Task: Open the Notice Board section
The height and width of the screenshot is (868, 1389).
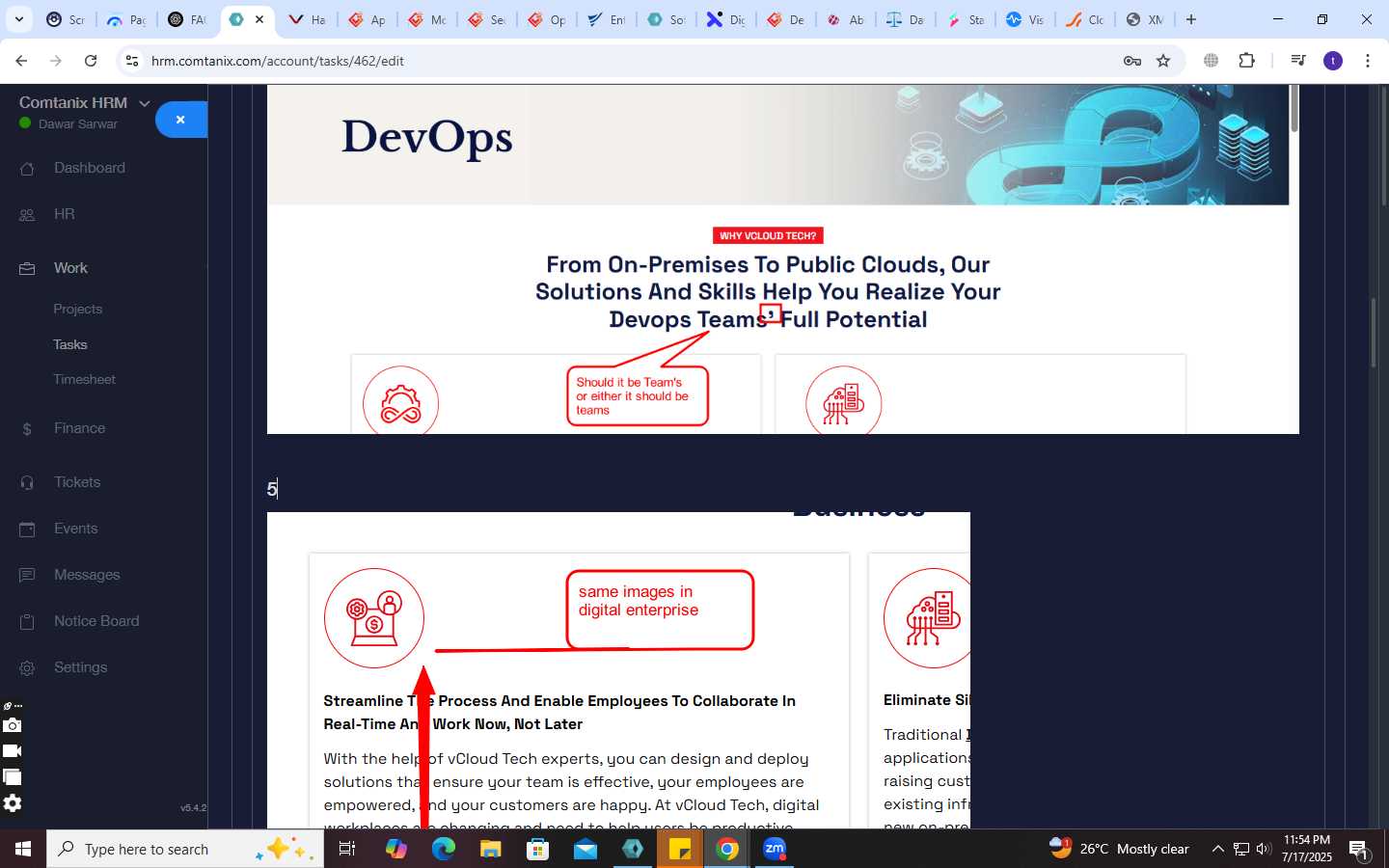Action: point(96,621)
